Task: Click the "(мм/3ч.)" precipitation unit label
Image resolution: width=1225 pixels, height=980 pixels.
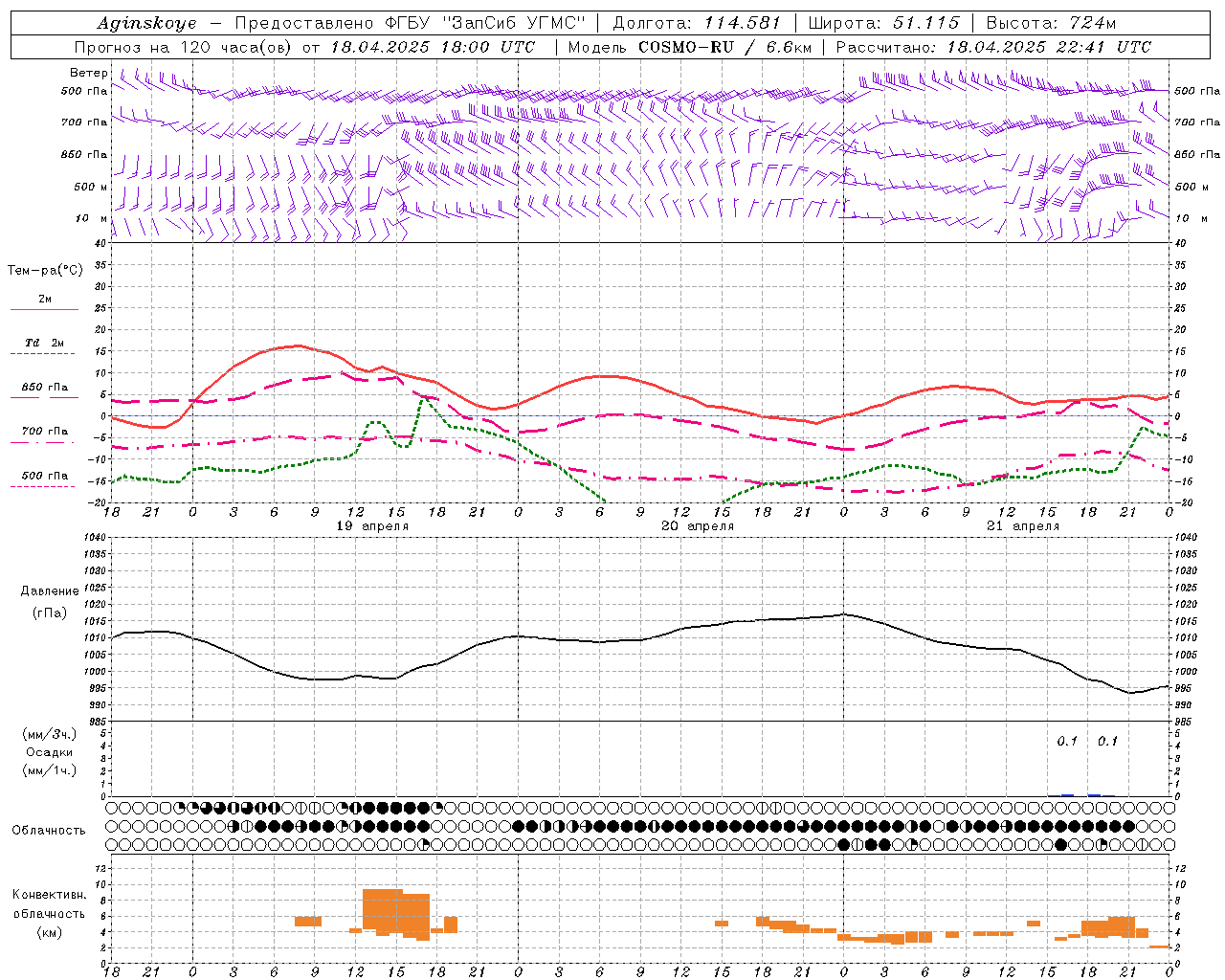Action: pyautogui.click(x=50, y=734)
